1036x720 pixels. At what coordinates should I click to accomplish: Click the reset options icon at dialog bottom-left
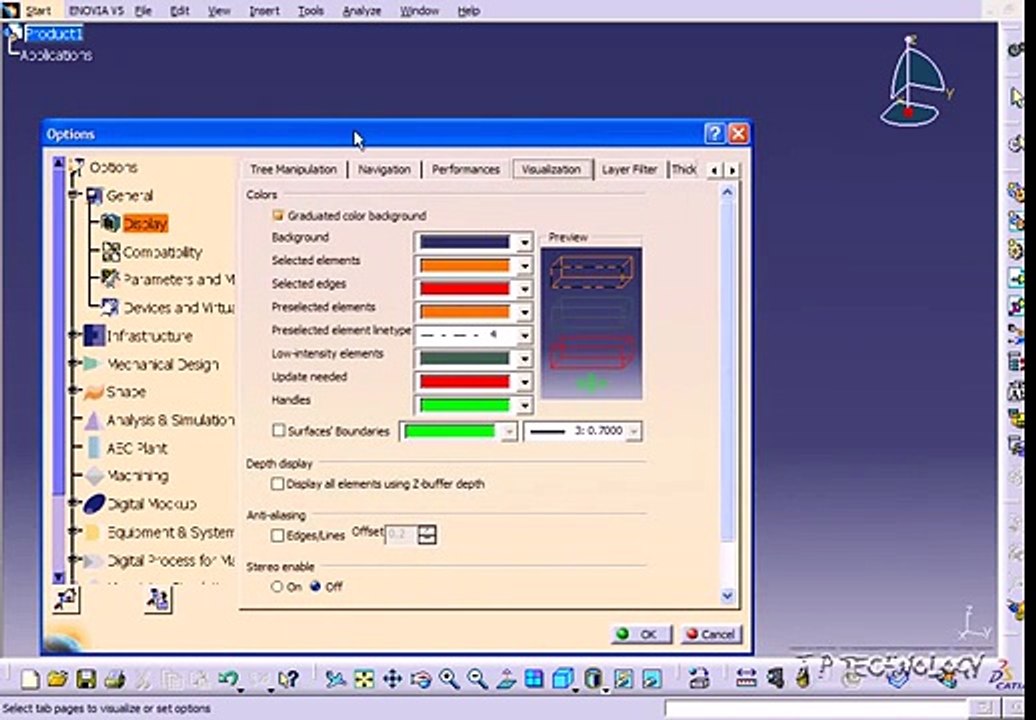pos(66,599)
